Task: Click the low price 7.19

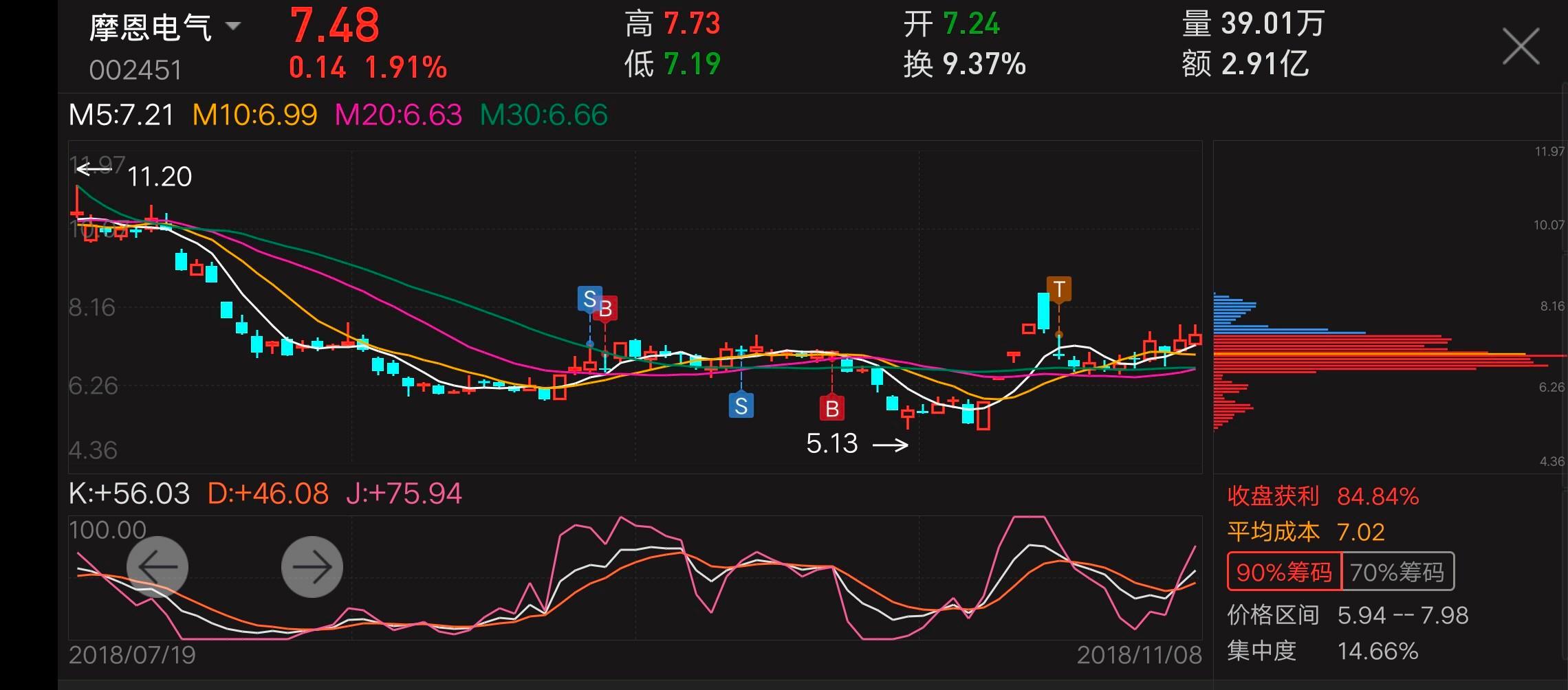Action: (693, 64)
